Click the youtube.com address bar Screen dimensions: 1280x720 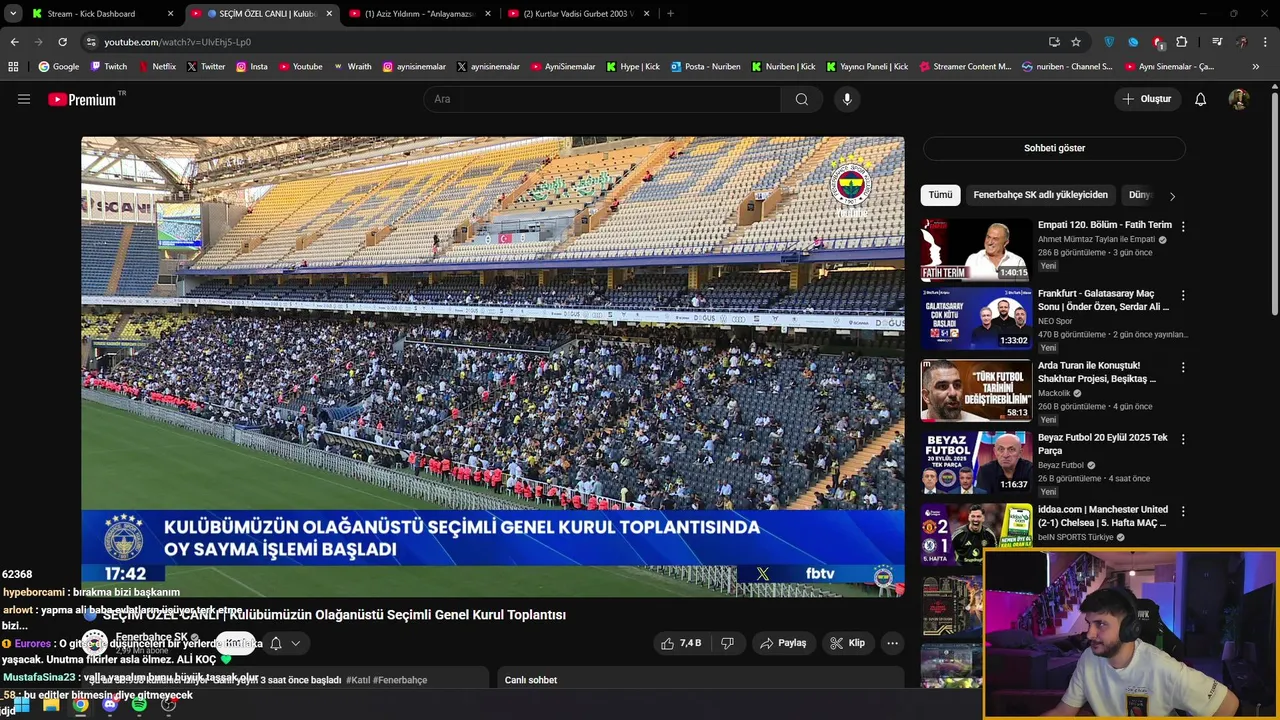click(560, 42)
